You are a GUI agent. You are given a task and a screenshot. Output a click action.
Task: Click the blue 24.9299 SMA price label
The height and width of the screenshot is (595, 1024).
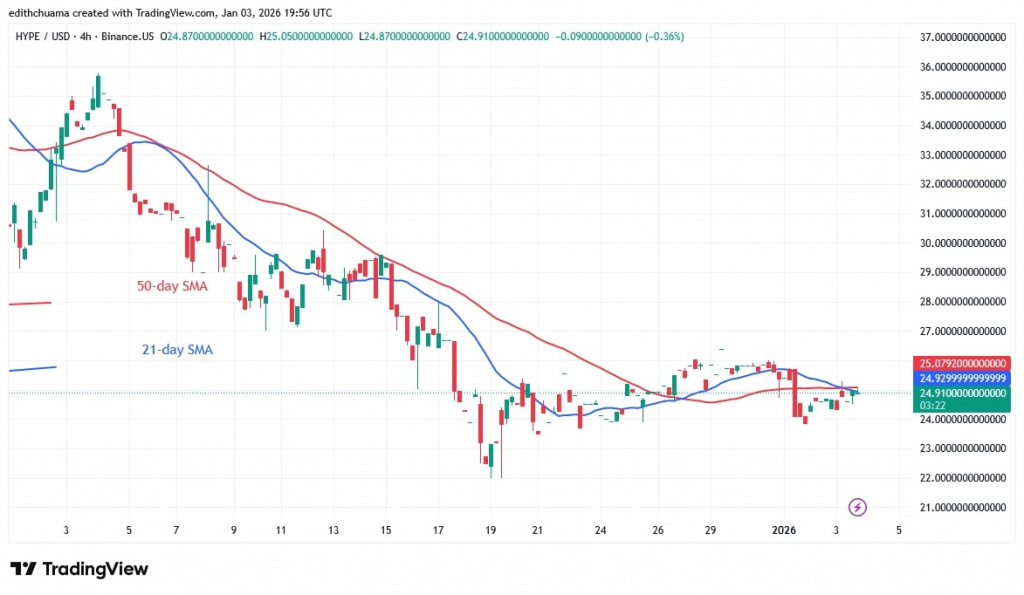tap(962, 378)
